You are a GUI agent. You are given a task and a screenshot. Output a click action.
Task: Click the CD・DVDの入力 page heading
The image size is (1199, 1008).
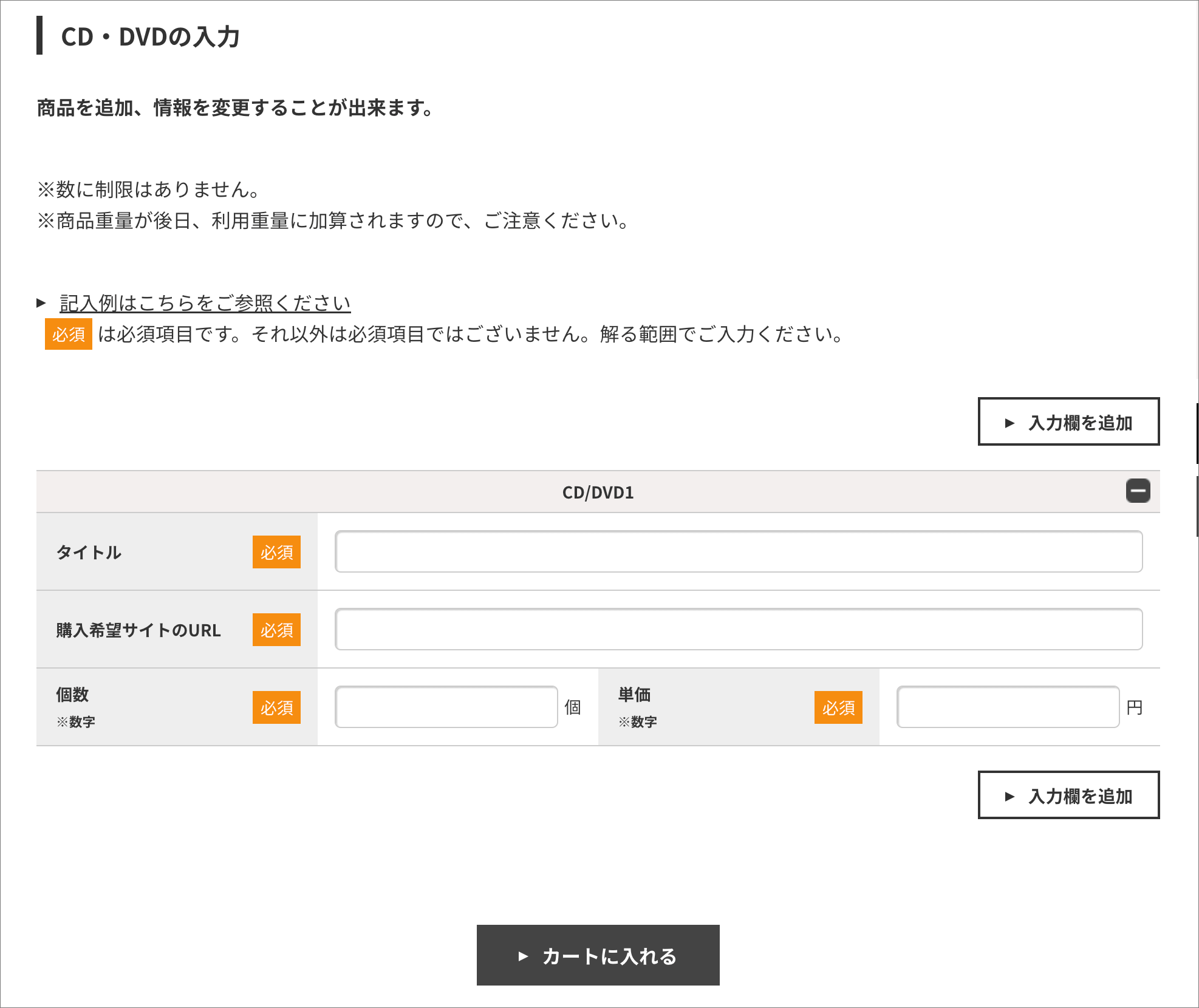pos(150,36)
